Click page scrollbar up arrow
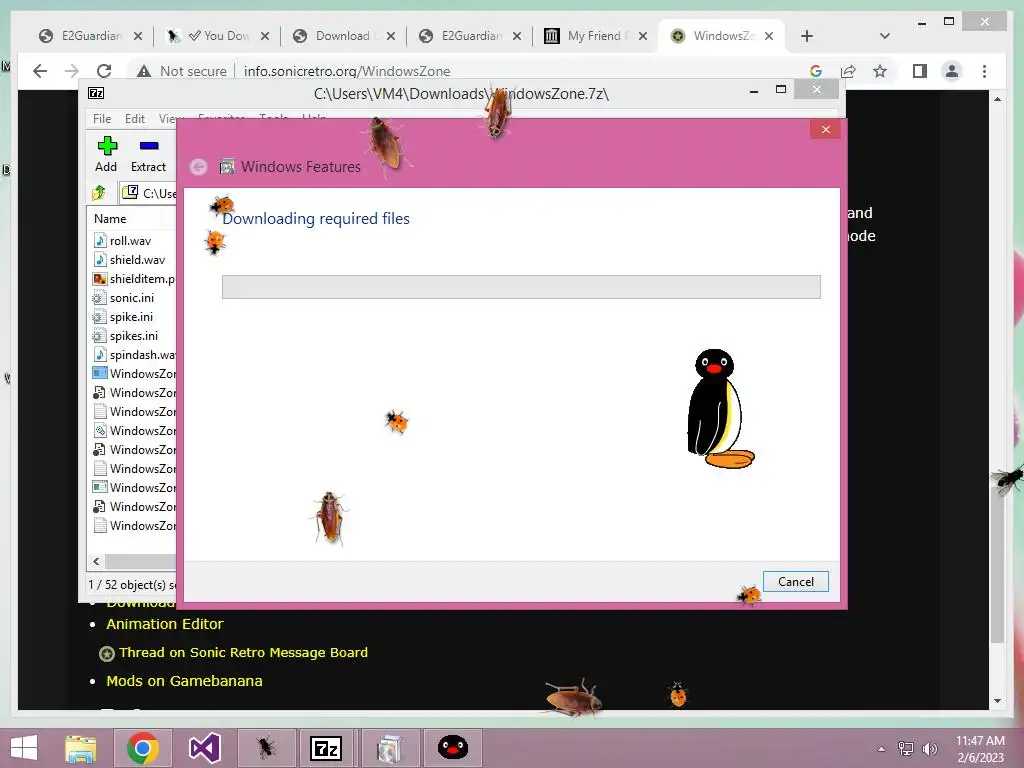1024x768 pixels. pyautogui.click(x=997, y=99)
